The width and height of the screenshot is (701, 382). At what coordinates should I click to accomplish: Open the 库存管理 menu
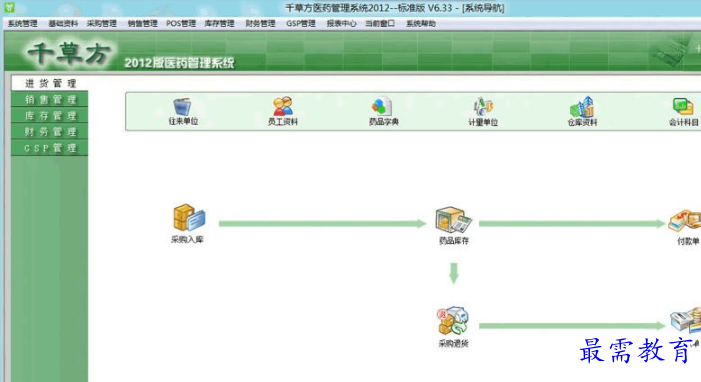click(219, 24)
